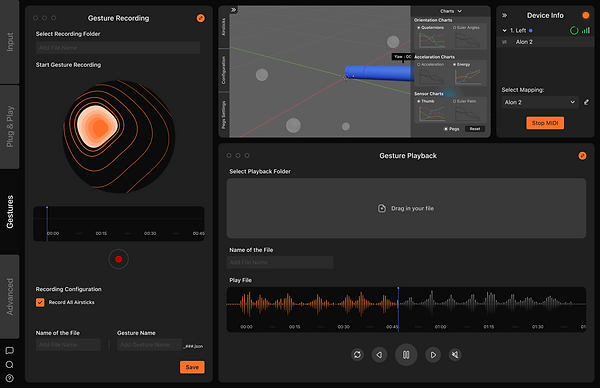
Task: Click the orange Save button
Action: tap(192, 367)
